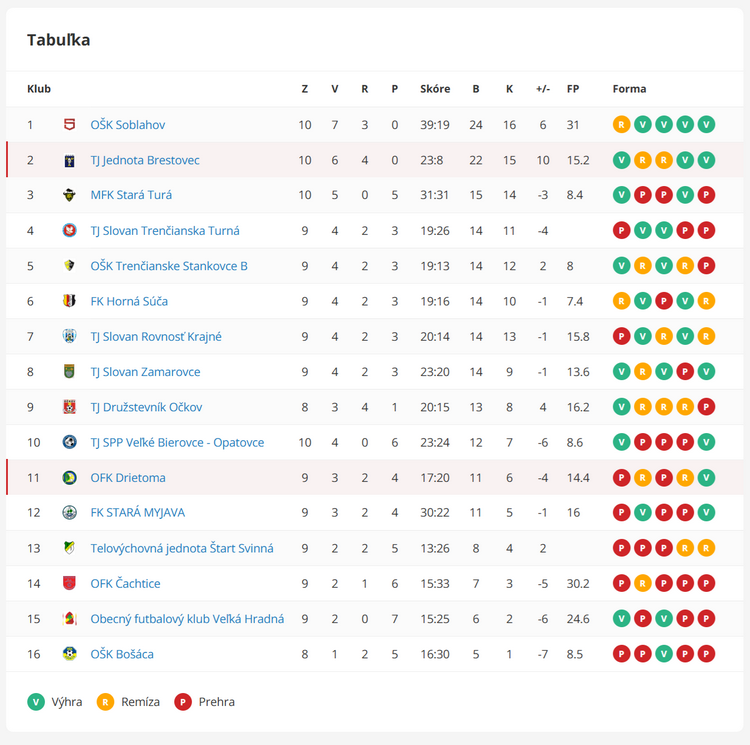
Task: Click the TJ Družstevník Očkov crest icon
Action: click(x=69, y=407)
